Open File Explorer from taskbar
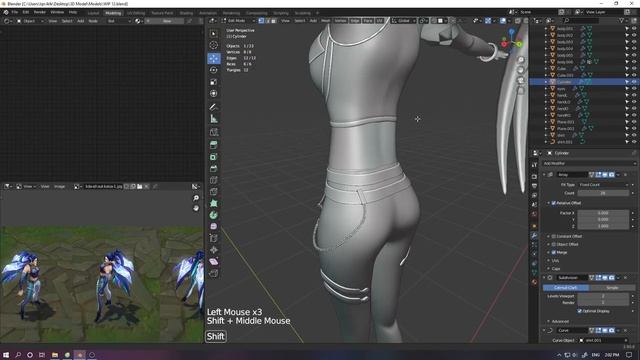Screen dimensions: 640x360 pyautogui.click(x=55, y=355)
